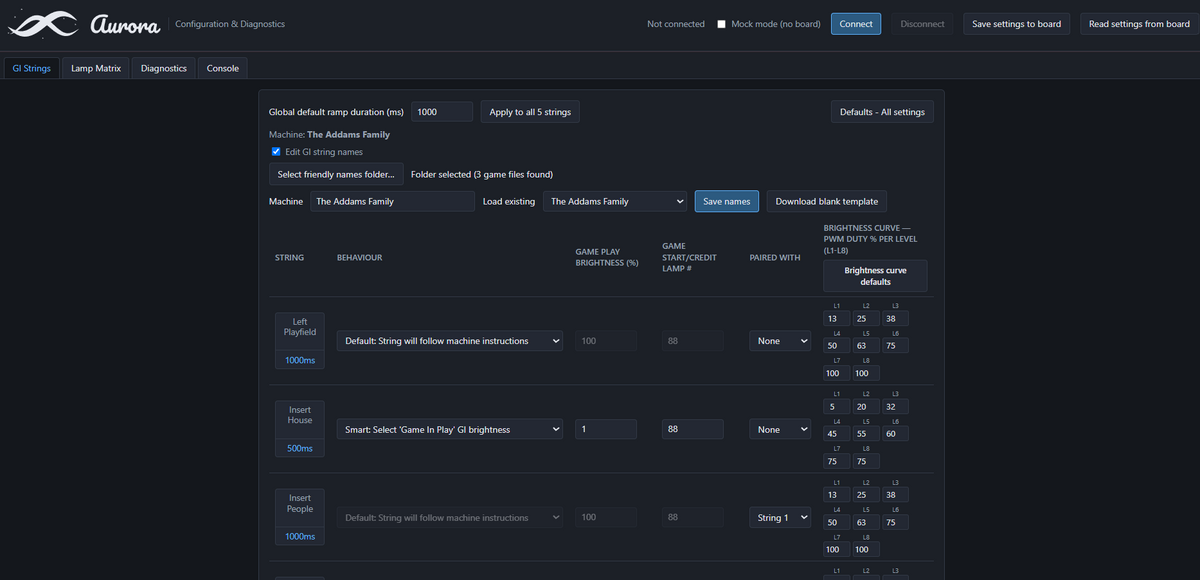Click the Insert People 1000ms ramp button

click(300, 536)
